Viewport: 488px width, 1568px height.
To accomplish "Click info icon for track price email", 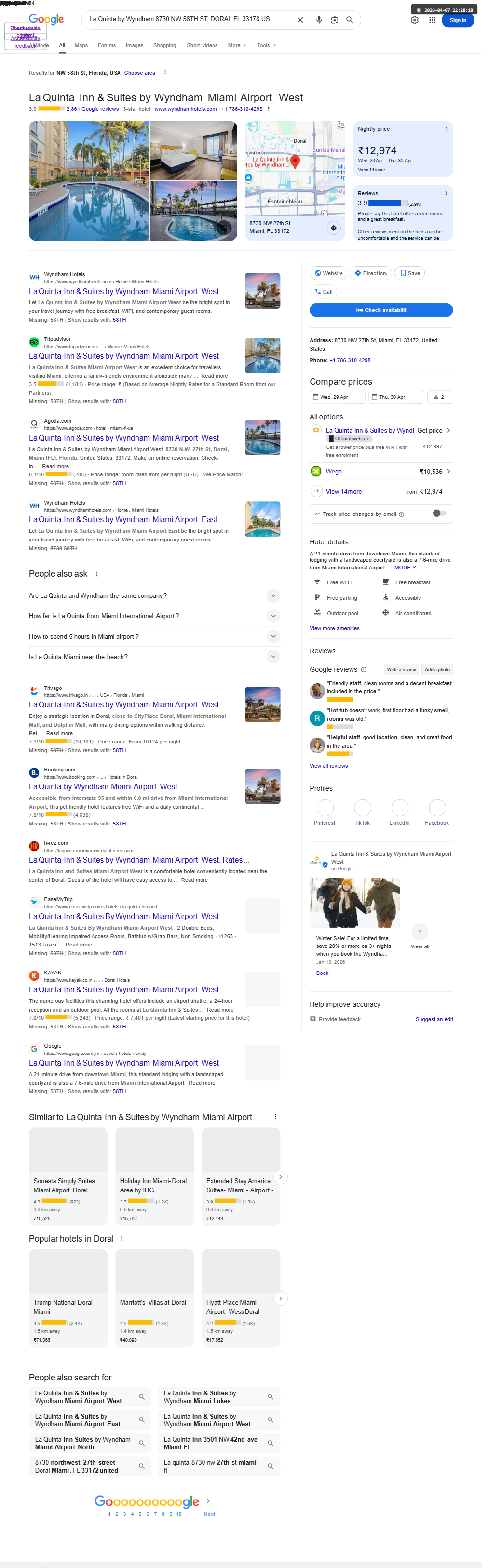I will pos(401,514).
